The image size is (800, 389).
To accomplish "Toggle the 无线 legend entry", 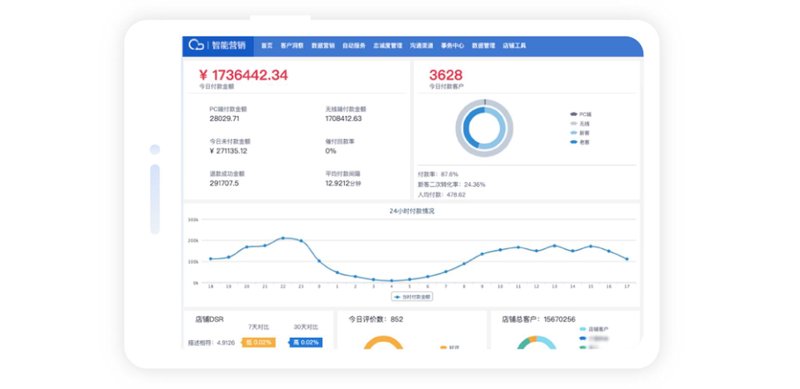I will coord(580,124).
